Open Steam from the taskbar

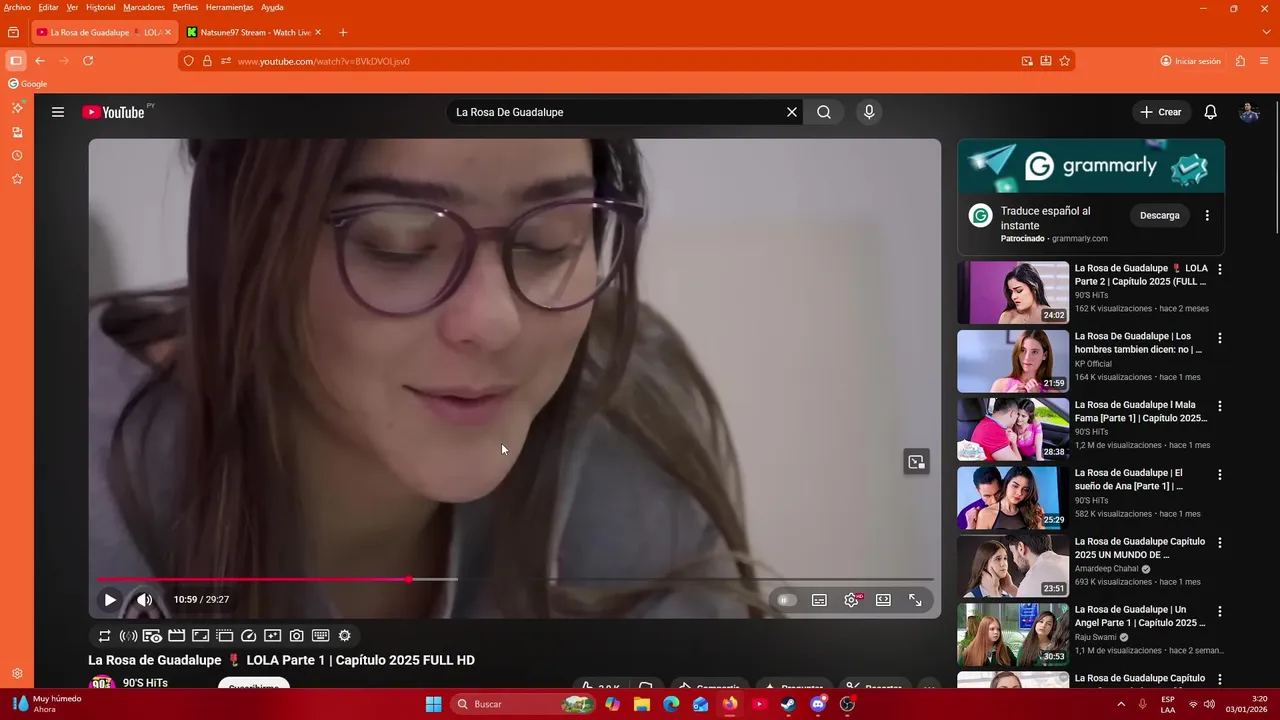(788, 704)
